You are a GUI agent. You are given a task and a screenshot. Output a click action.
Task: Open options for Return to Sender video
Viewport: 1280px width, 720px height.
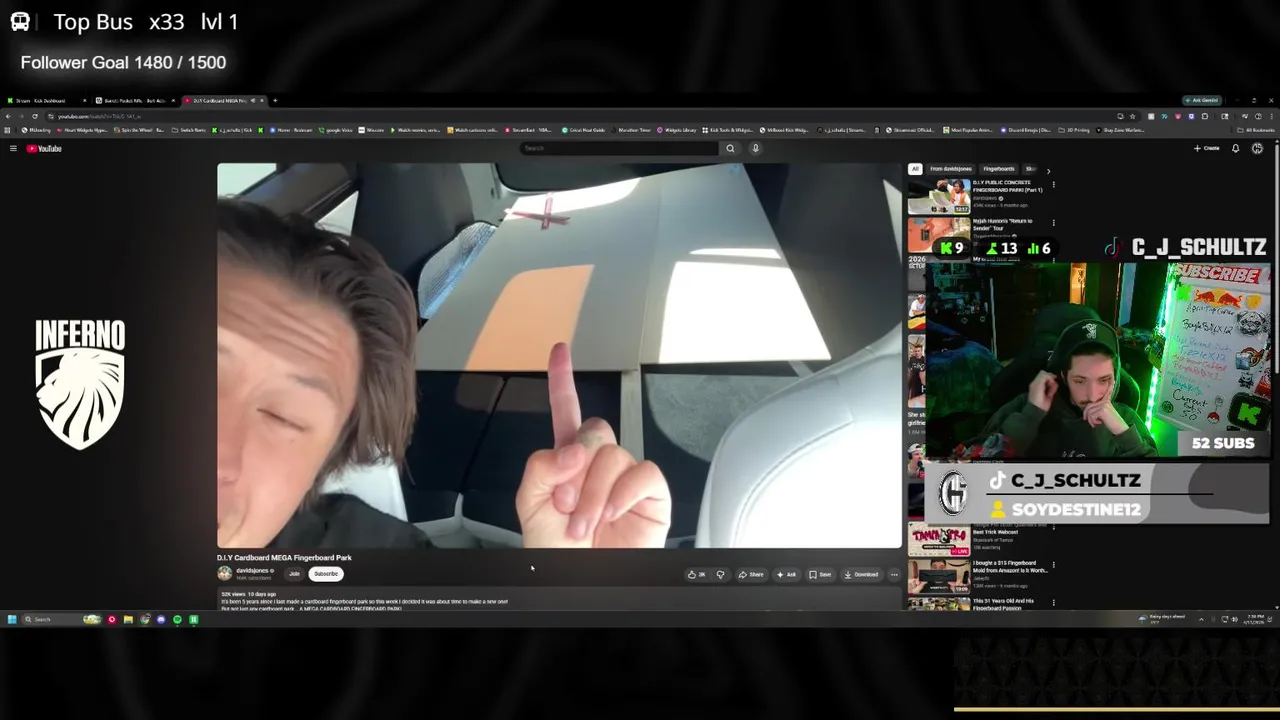point(1054,223)
